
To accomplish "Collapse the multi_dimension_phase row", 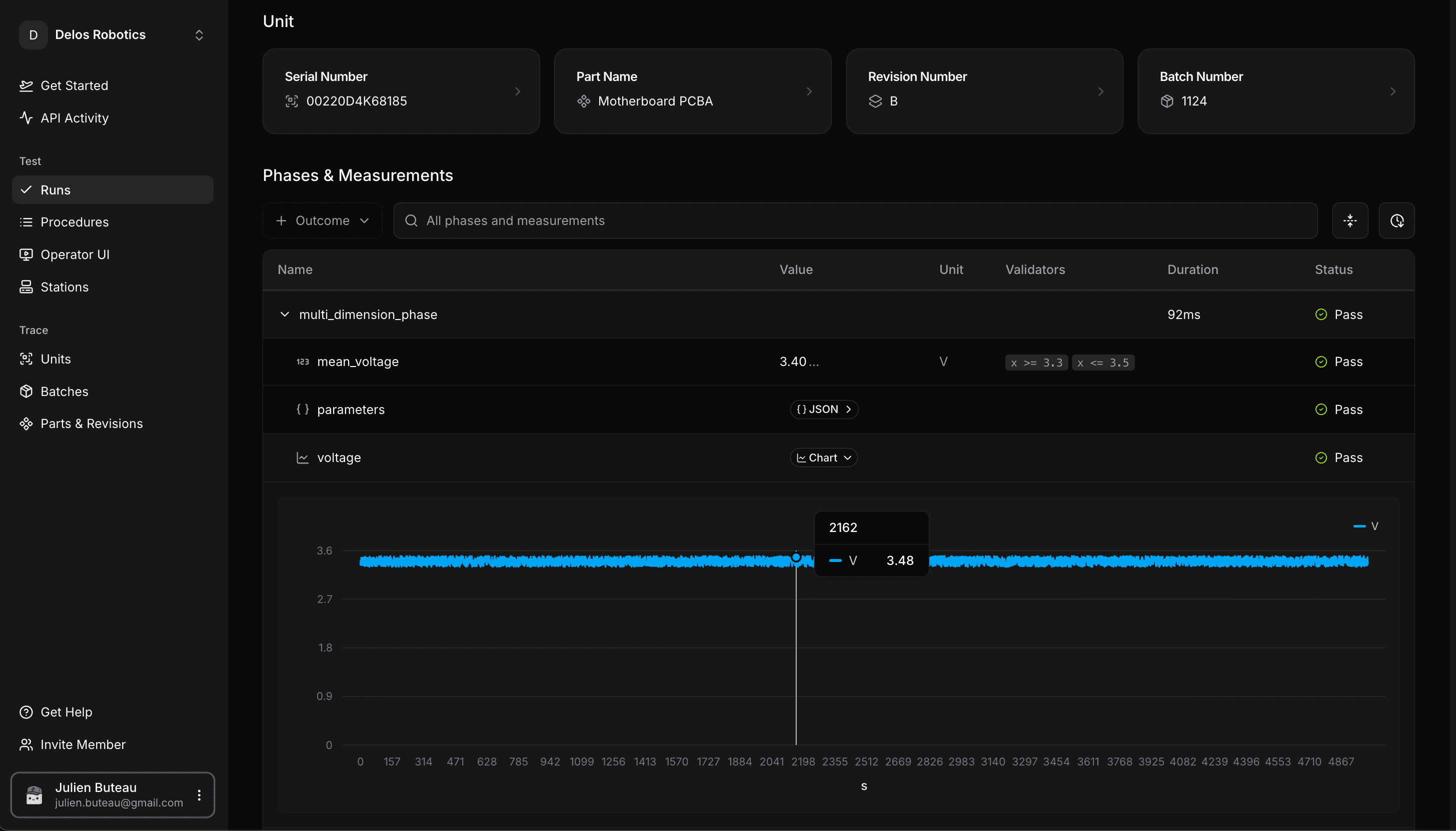I will pos(285,314).
